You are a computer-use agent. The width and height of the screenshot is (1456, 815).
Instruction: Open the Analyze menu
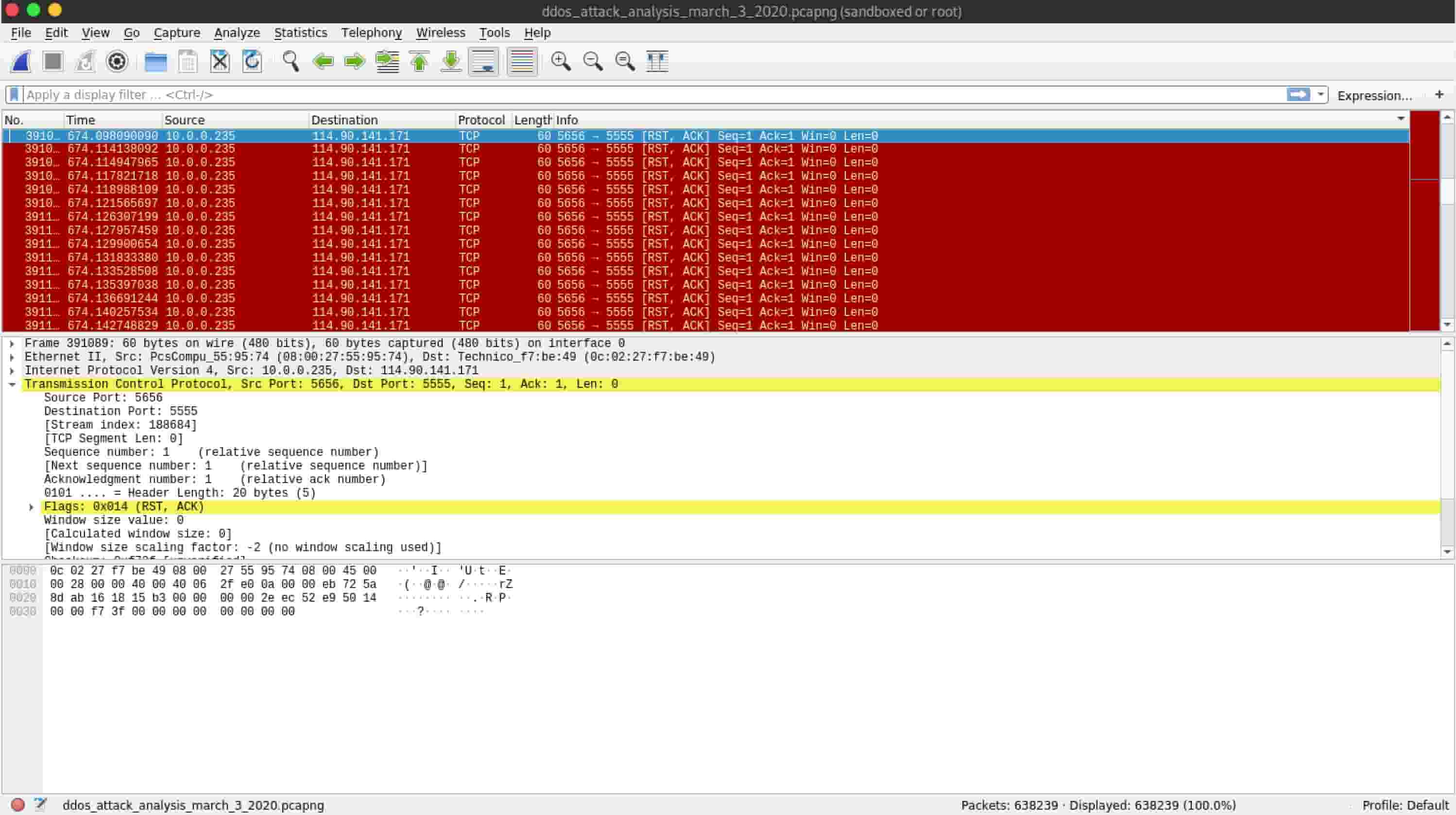237,33
